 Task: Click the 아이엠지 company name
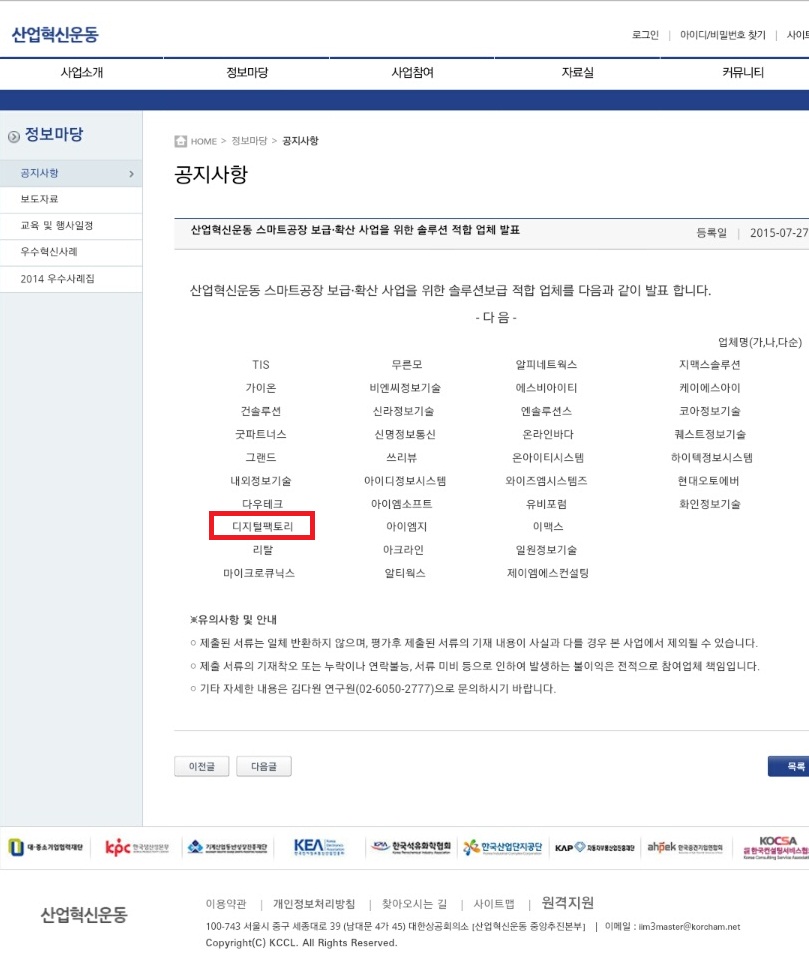406,526
